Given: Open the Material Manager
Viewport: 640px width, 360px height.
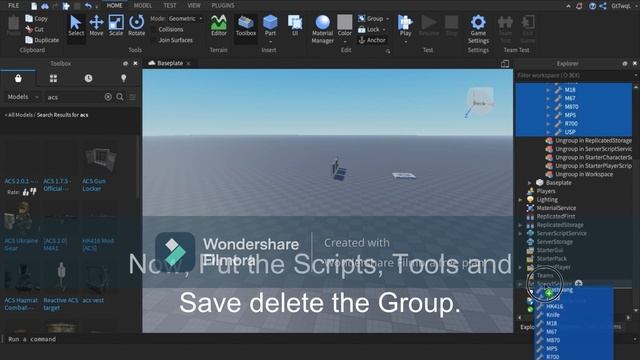Looking at the screenshot, I should [x=322, y=29].
